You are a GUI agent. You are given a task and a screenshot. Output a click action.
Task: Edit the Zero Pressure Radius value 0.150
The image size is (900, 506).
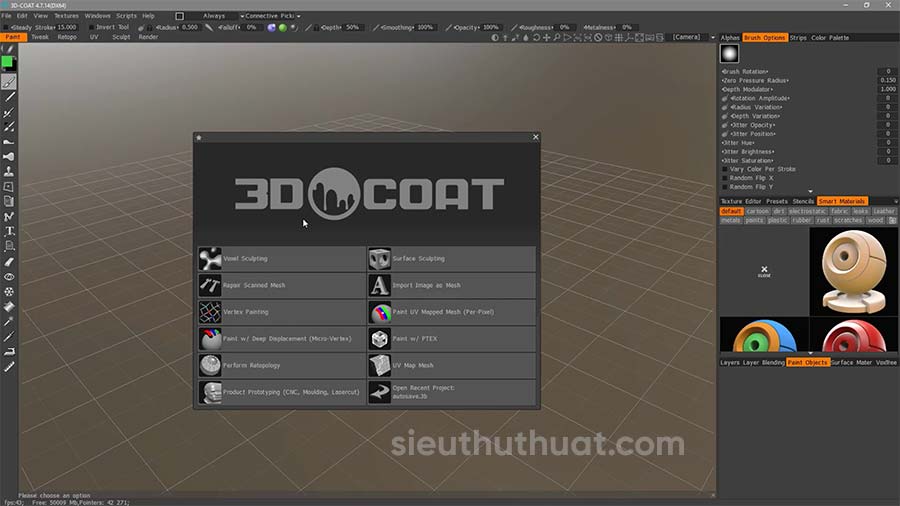coord(887,80)
